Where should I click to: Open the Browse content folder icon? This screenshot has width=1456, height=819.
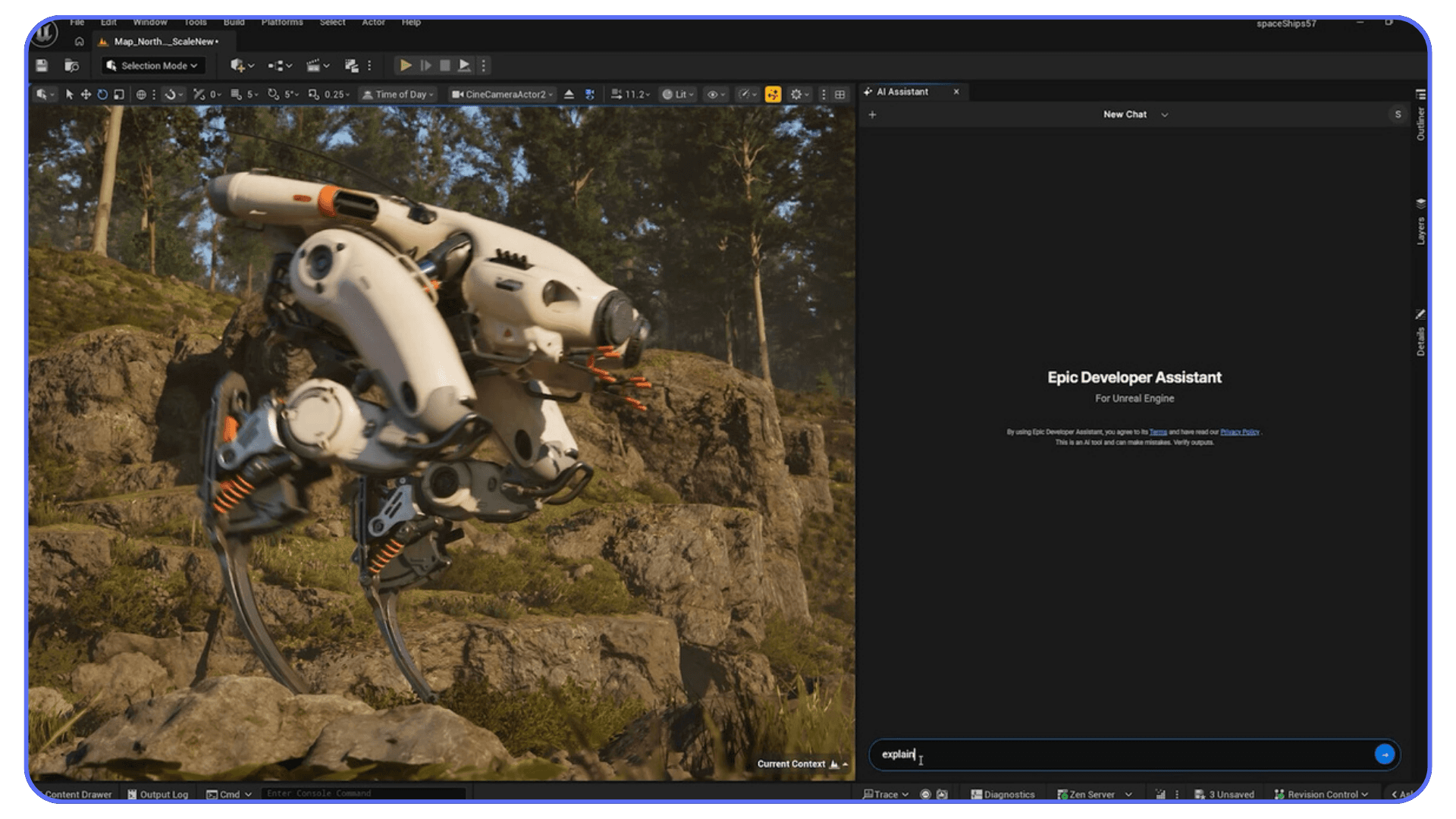[x=72, y=66]
